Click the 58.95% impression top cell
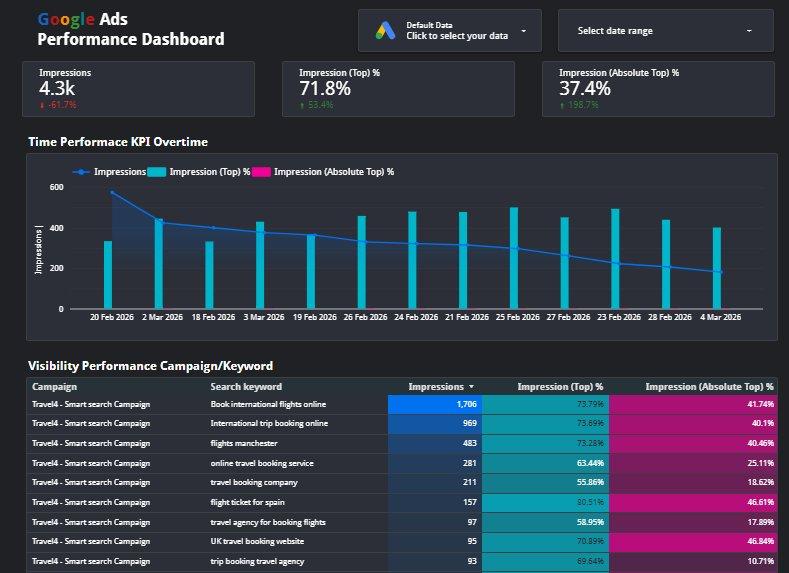789x573 pixels. click(545, 523)
